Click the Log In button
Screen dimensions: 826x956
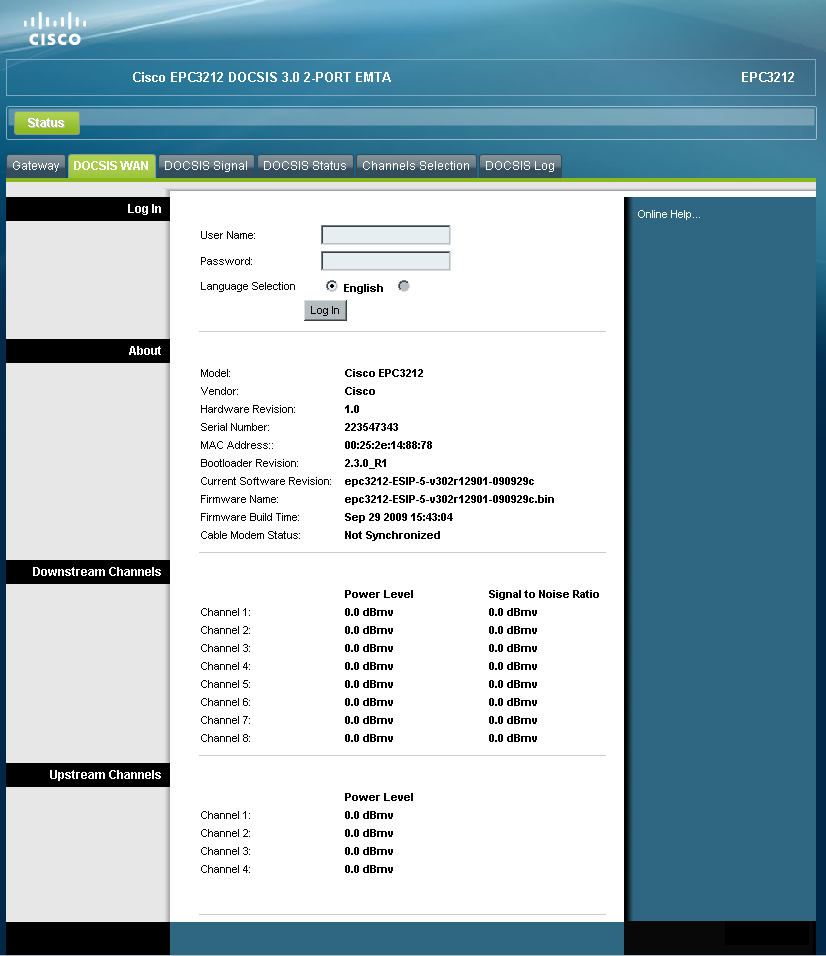325,310
